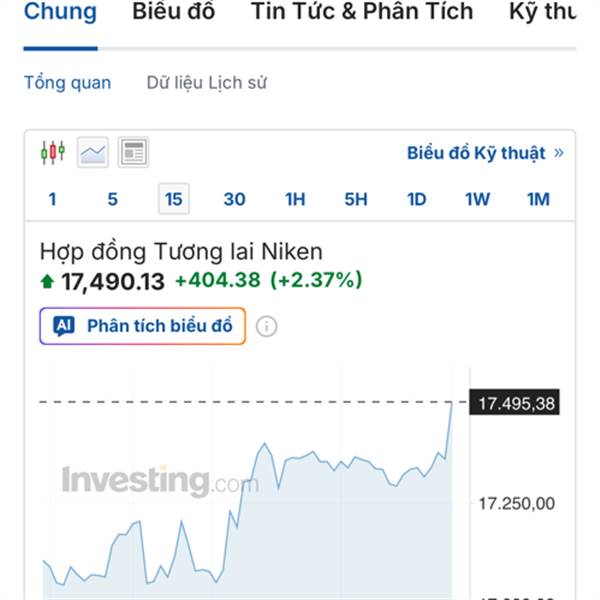Switch chart to 1H interval
The image size is (600, 600).
coord(295,199)
